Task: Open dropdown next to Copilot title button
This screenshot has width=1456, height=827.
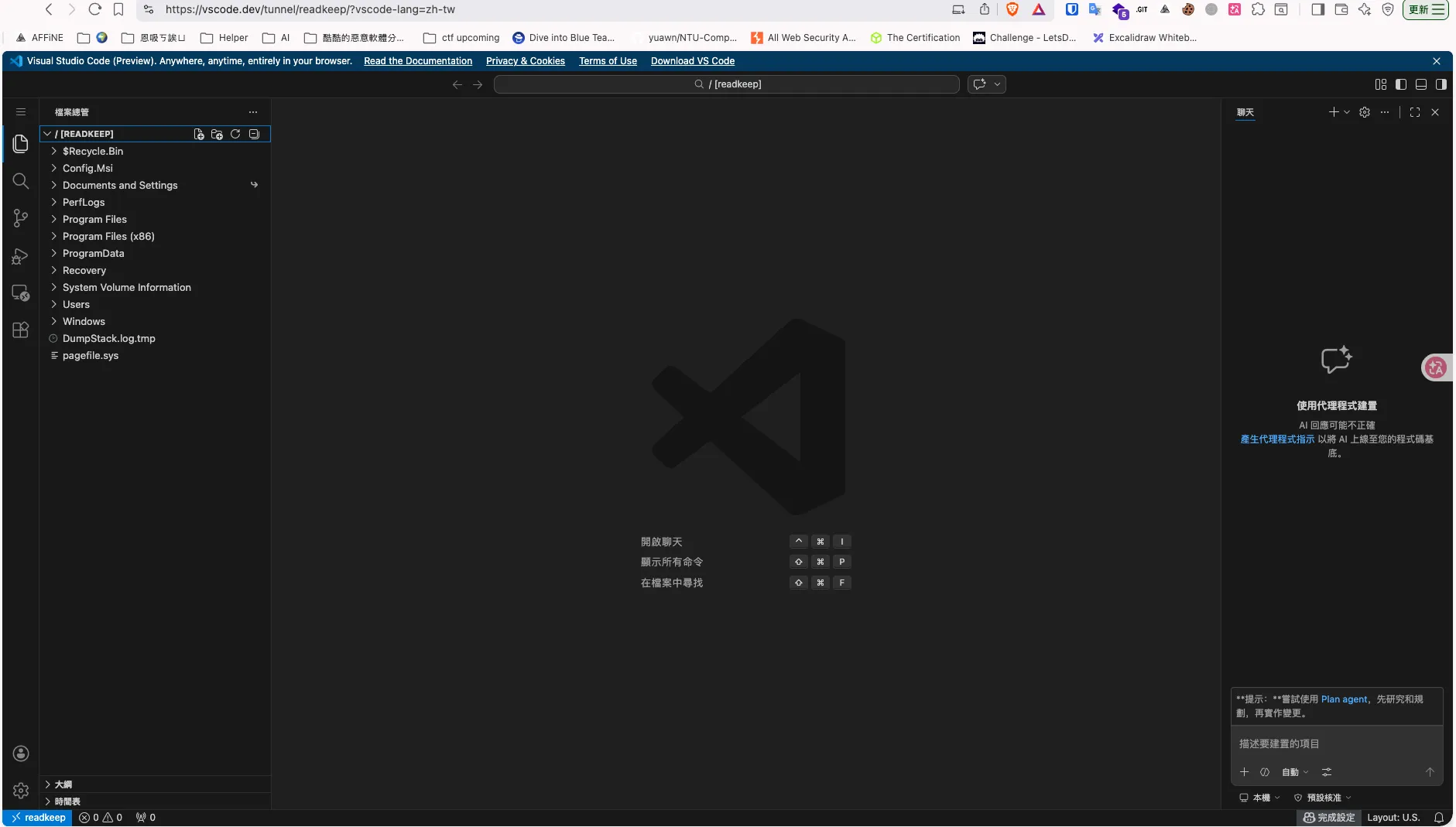Action: 998,84
